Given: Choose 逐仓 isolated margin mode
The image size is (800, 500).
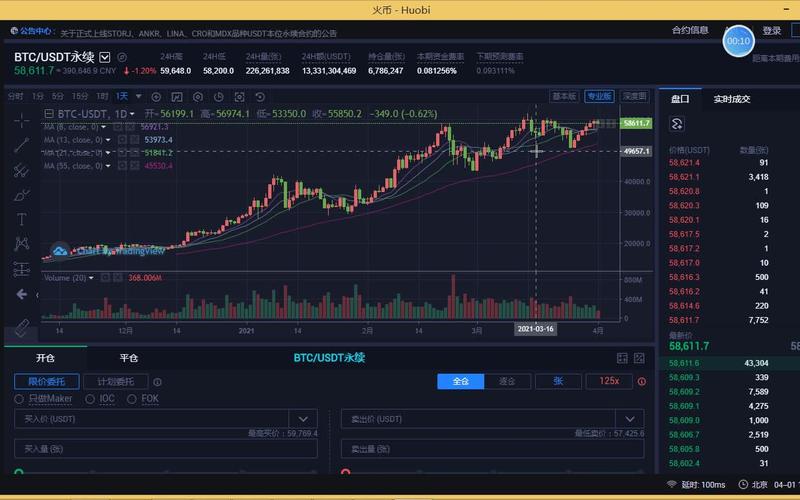Looking at the screenshot, I should pyautogui.click(x=507, y=381).
